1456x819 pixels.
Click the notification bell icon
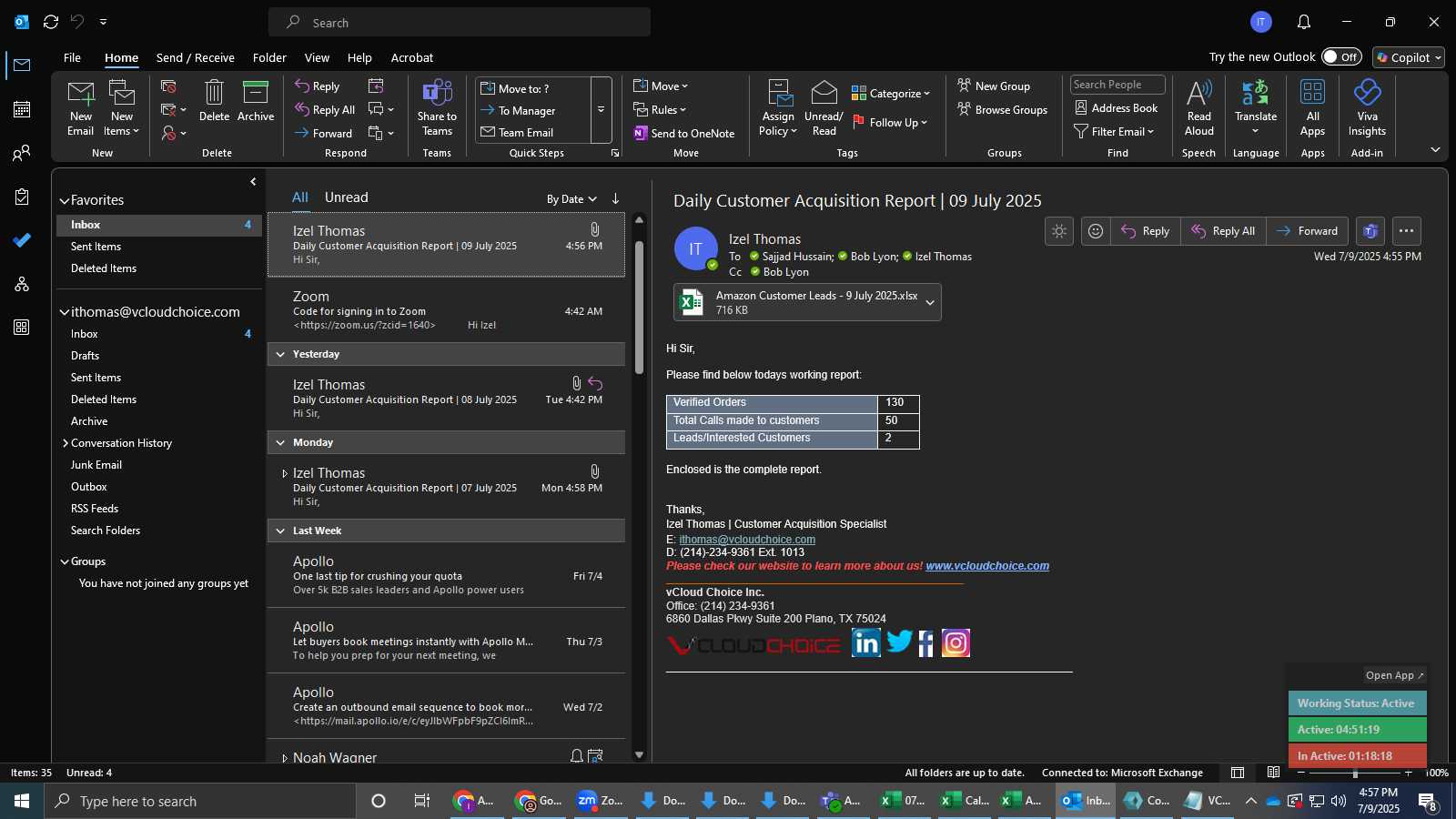click(1304, 22)
